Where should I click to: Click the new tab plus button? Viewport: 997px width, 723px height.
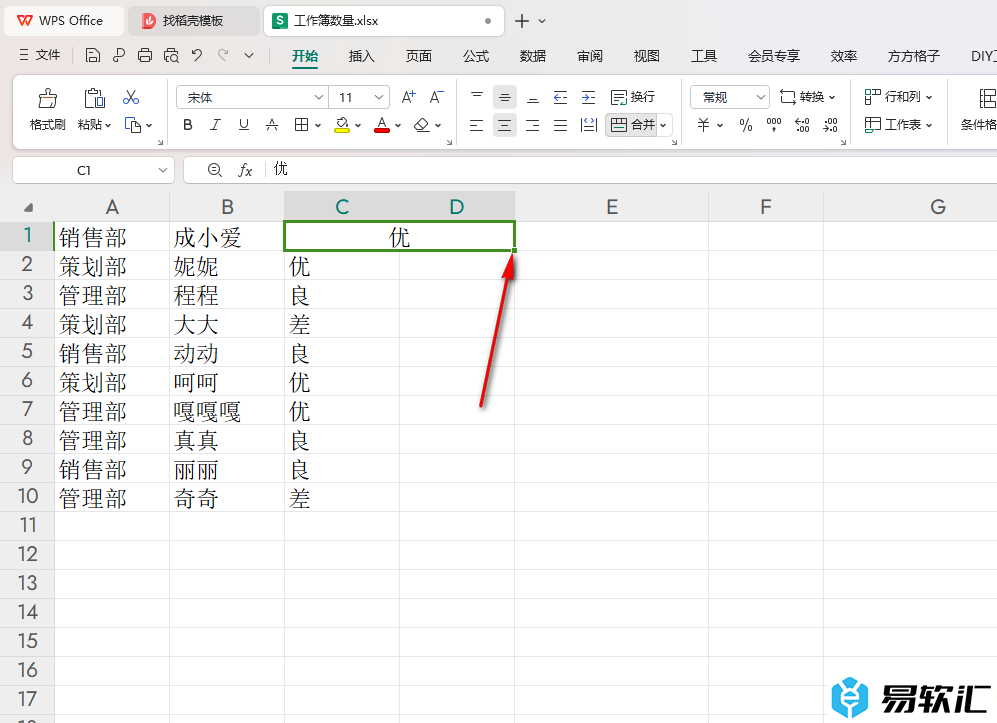tap(522, 21)
